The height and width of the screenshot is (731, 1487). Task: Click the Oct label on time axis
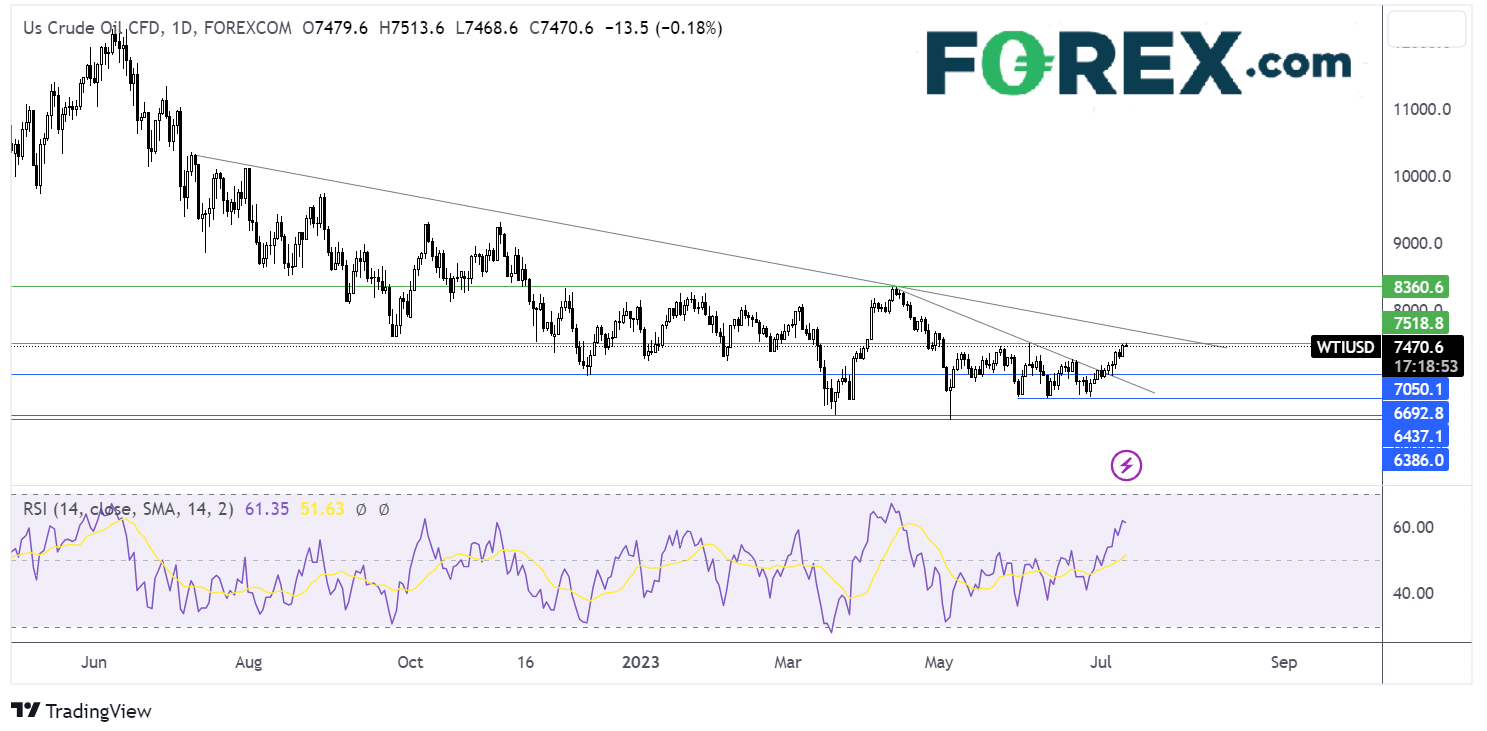(410, 663)
